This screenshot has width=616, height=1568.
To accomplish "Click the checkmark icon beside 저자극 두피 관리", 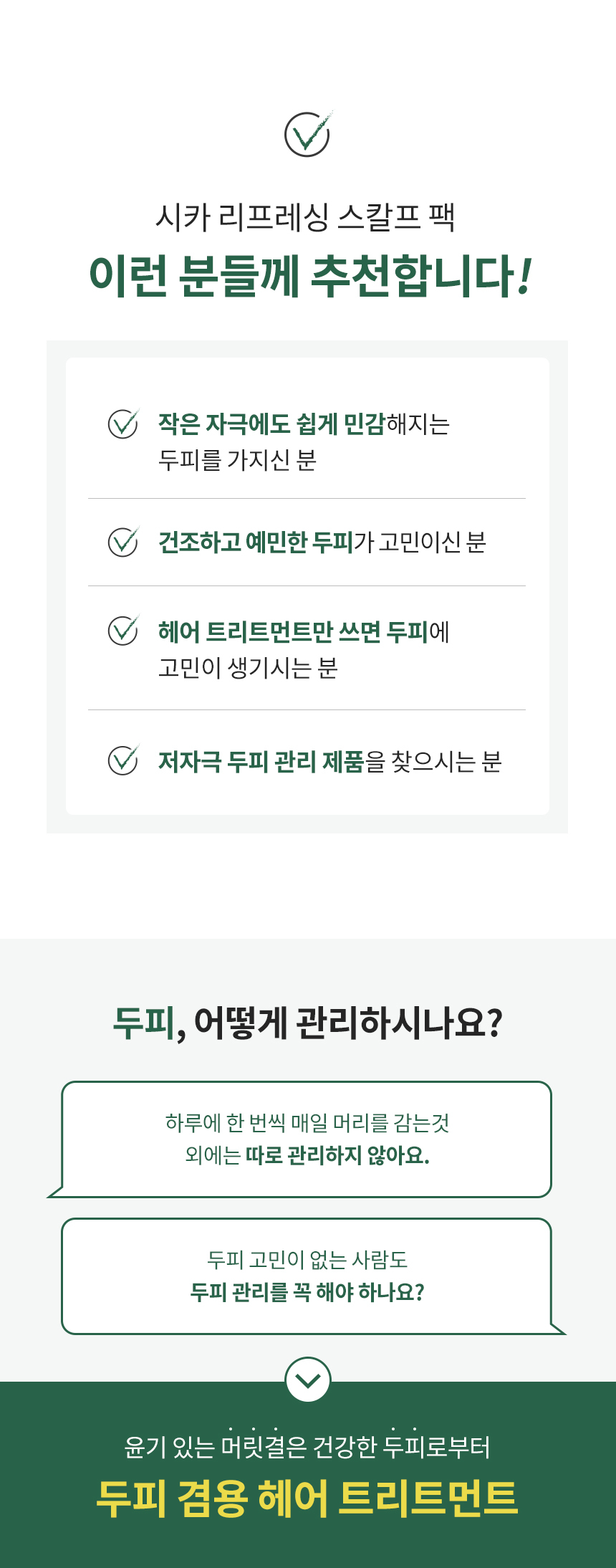I will (x=123, y=760).
